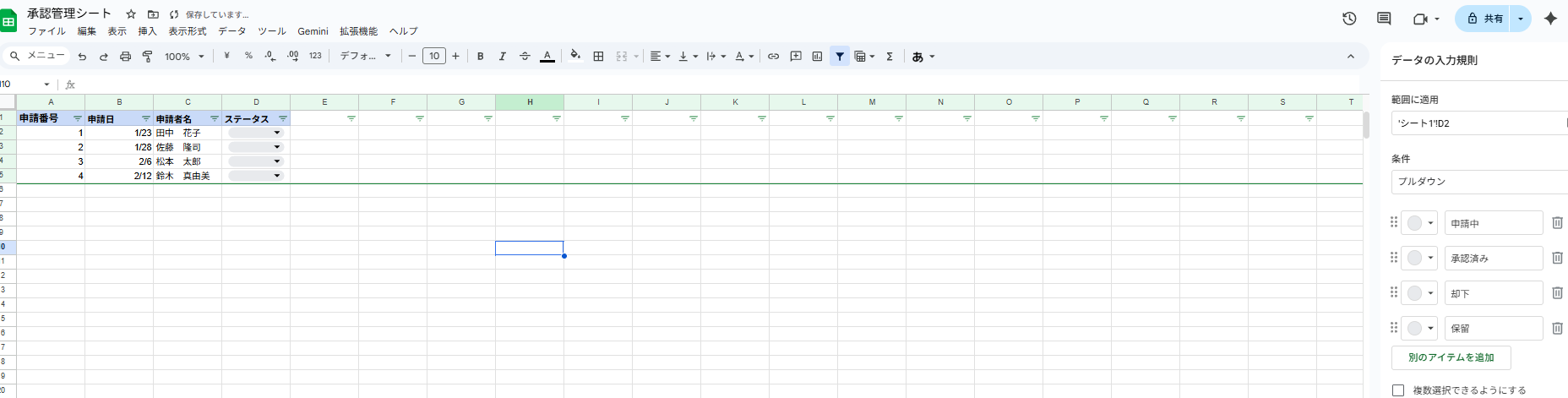Open the 100% zoom dropdown
Screen dimensions: 1568x398
pyautogui.click(x=184, y=57)
